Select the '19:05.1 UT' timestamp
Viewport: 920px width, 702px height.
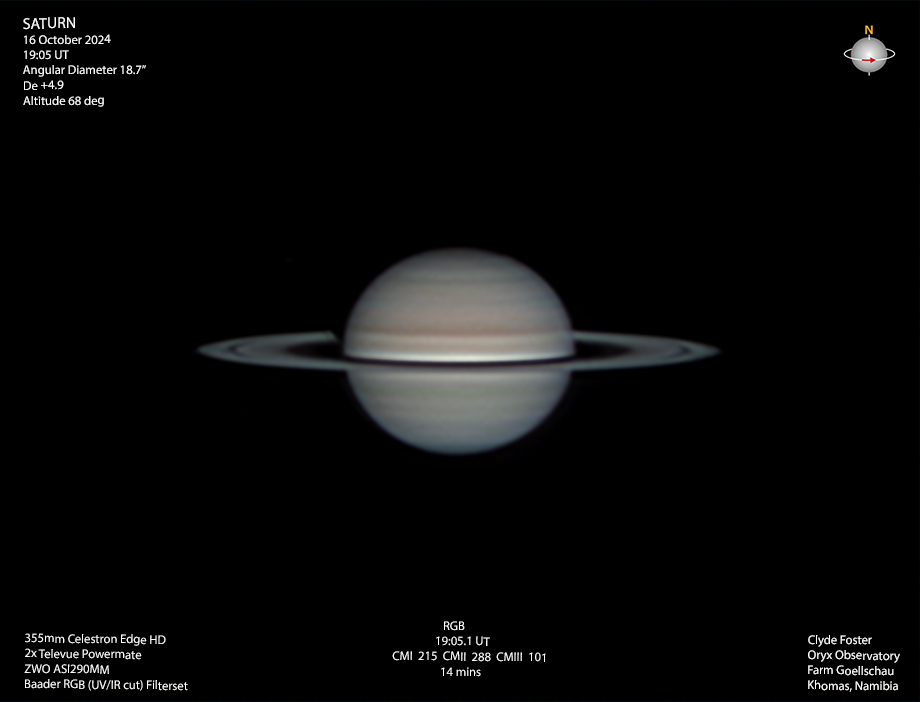click(462, 642)
